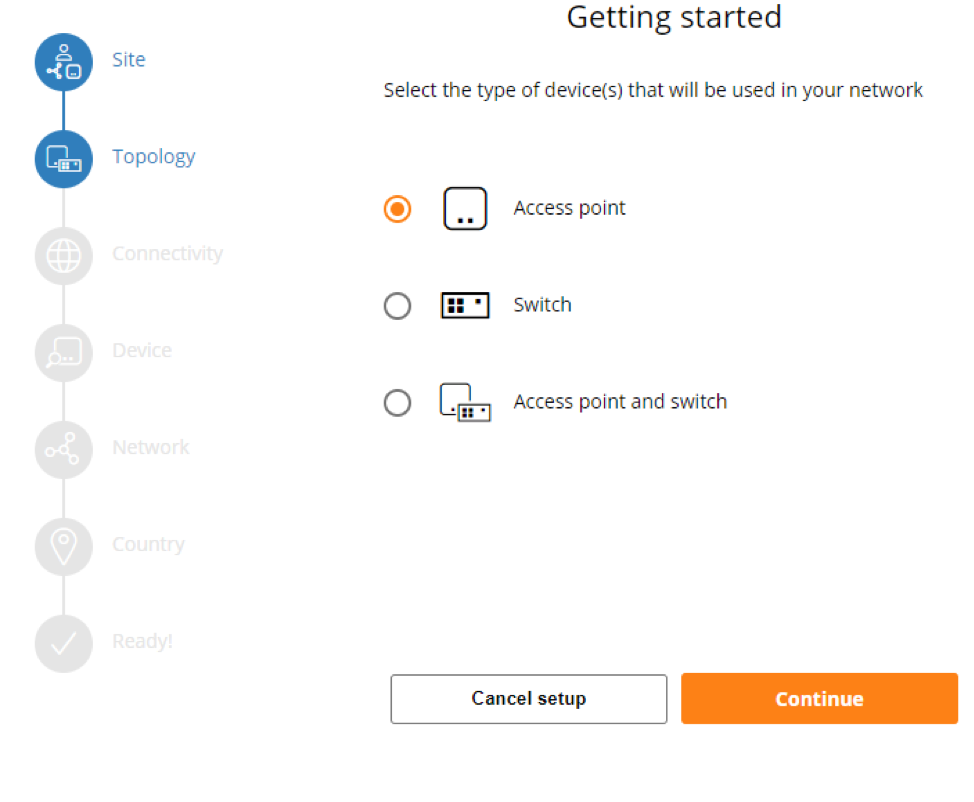Click the Access point and switch icon

(465, 402)
